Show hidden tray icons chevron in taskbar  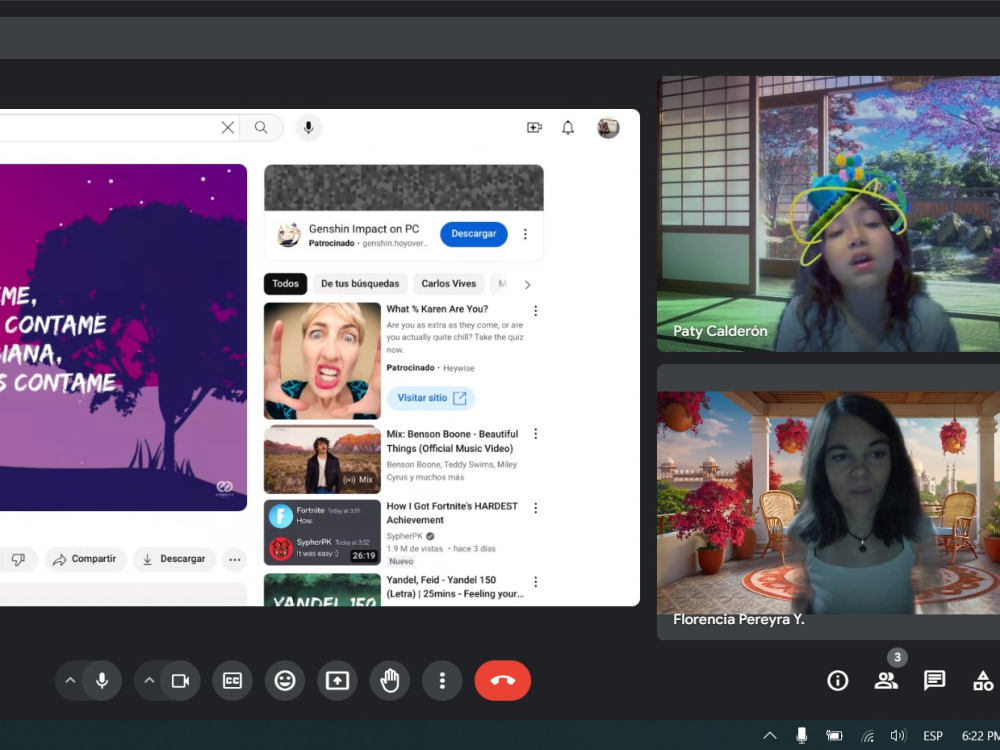770,735
